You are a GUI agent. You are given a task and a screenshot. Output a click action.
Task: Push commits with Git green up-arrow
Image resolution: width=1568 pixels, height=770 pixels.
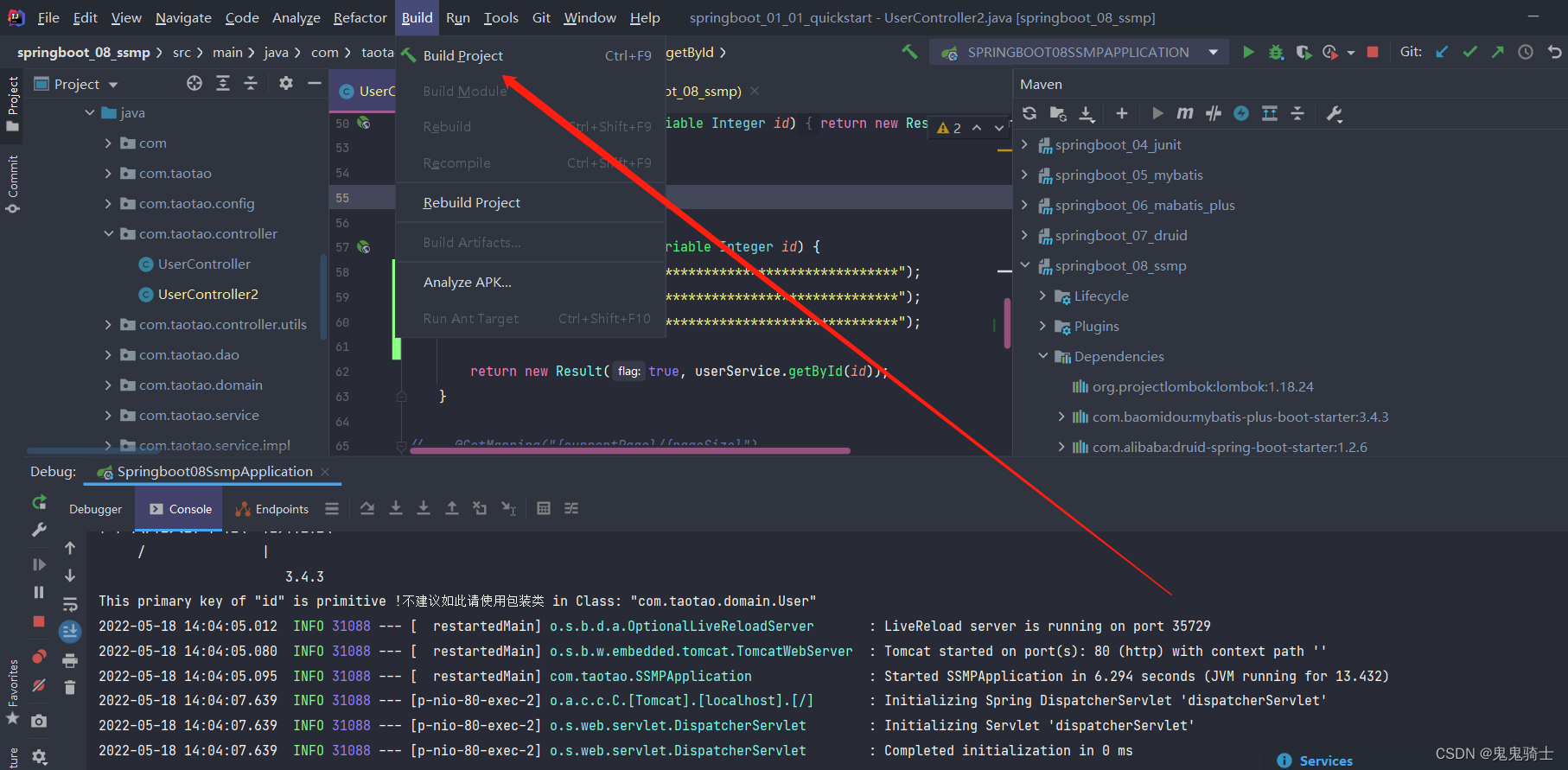pyautogui.click(x=1497, y=53)
